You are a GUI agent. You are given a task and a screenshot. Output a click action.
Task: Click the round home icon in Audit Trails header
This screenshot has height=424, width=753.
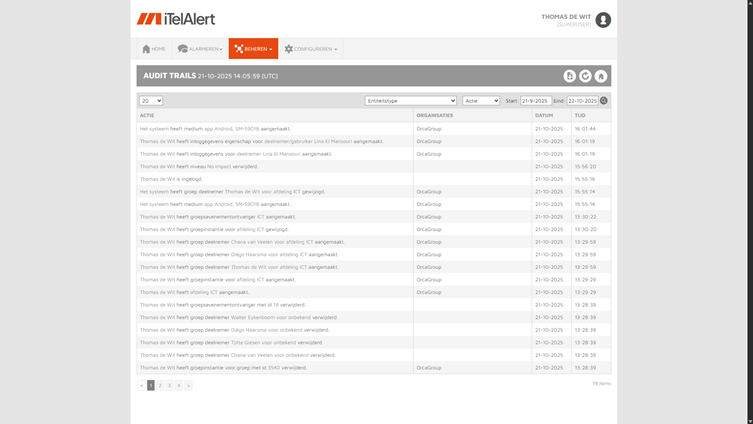(601, 76)
